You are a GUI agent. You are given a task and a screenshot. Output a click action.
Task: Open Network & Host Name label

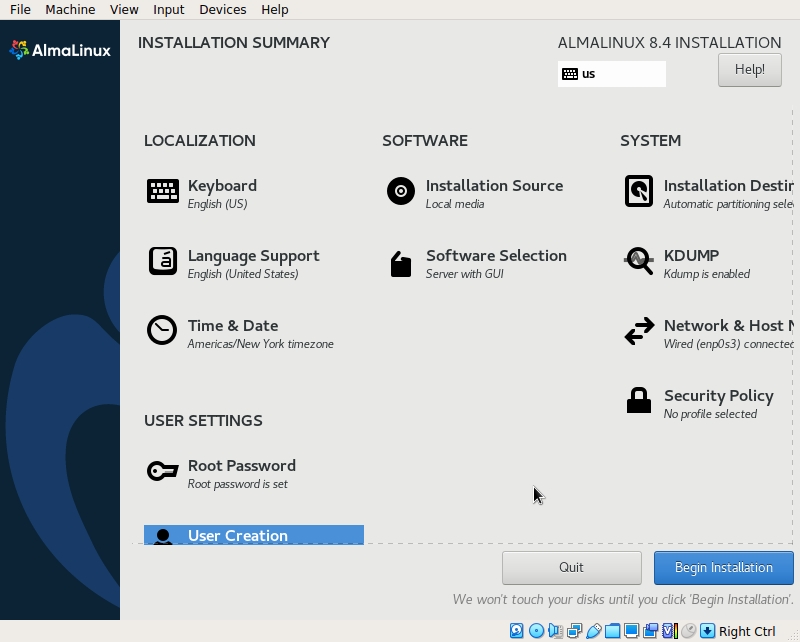(x=729, y=326)
